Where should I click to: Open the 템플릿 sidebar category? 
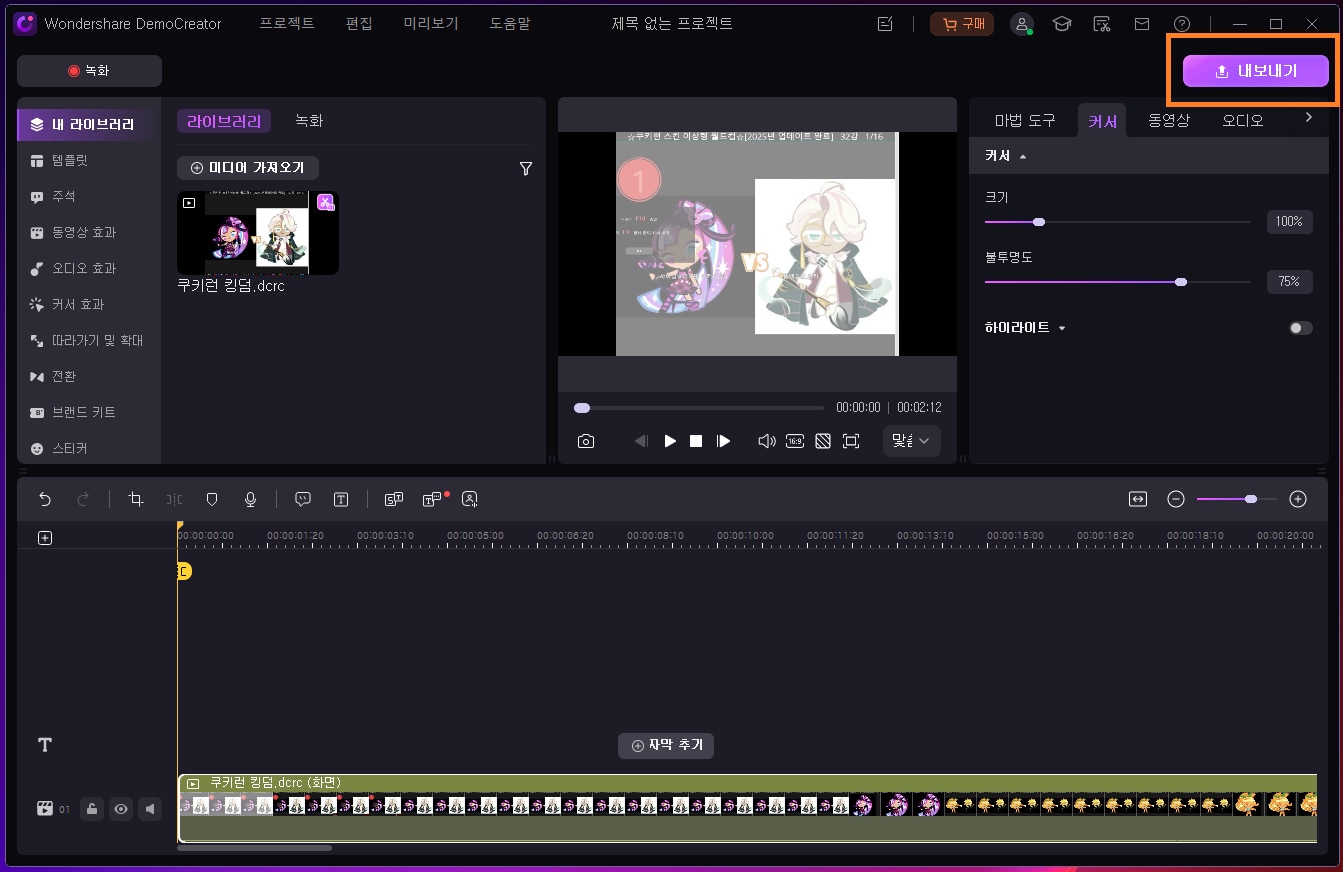(89, 160)
